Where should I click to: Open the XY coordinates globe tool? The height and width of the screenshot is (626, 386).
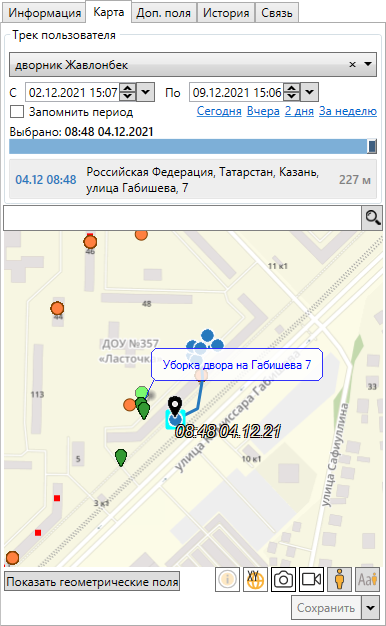click(x=255, y=579)
